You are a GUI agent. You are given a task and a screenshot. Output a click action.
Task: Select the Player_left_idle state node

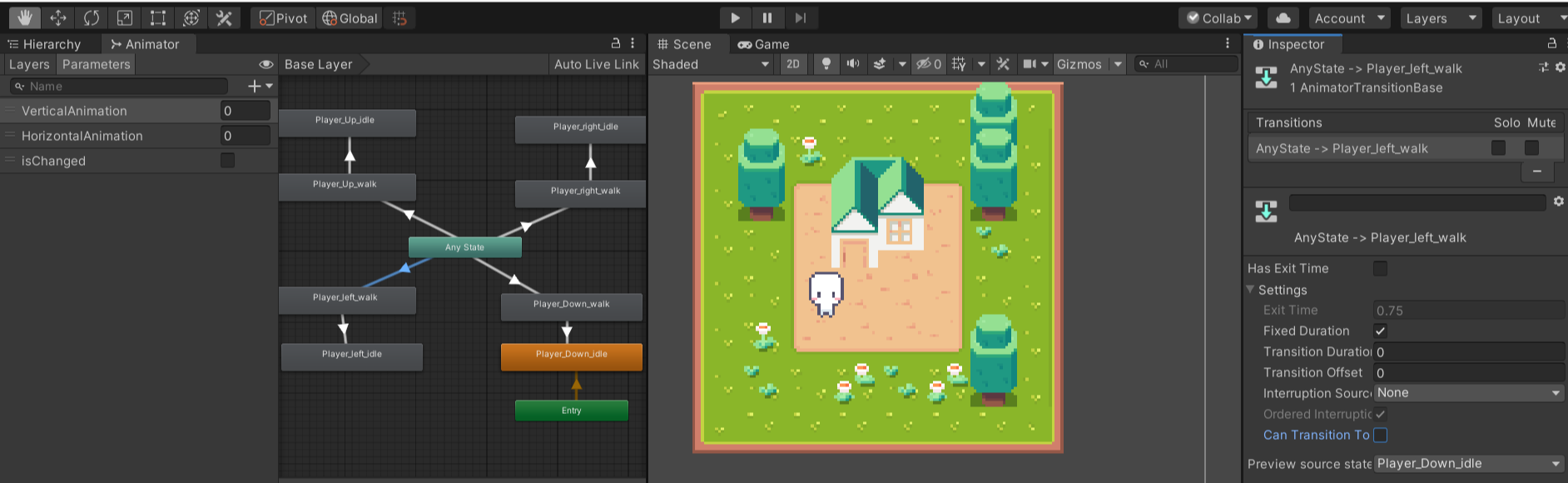point(352,356)
